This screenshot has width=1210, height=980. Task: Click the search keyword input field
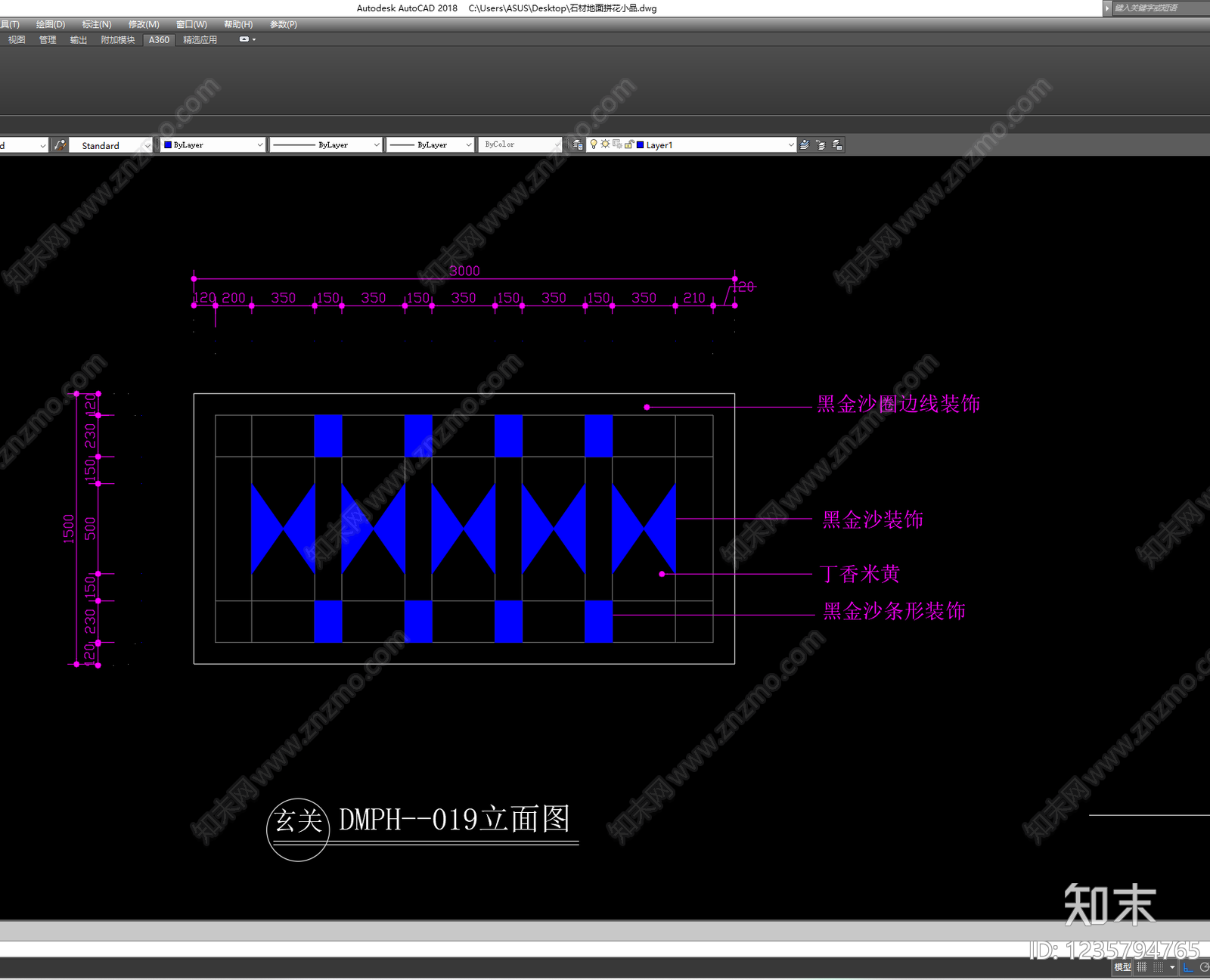click(1161, 8)
